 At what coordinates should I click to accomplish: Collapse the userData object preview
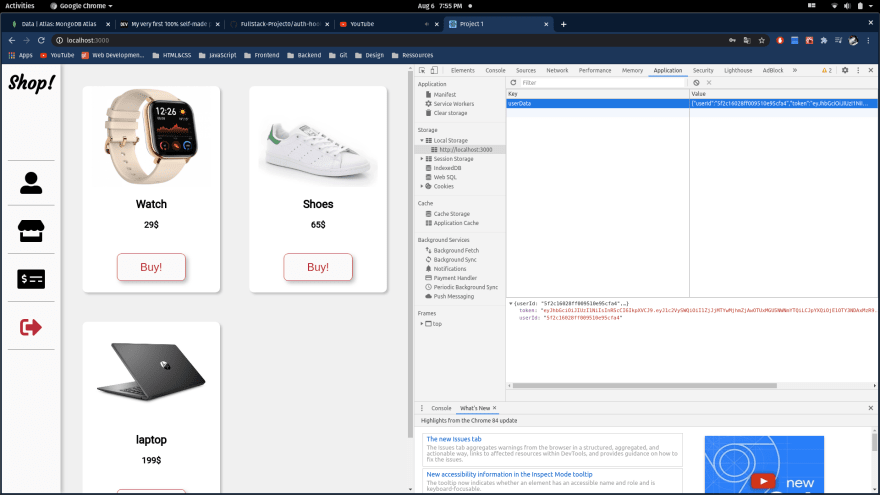tap(511, 303)
